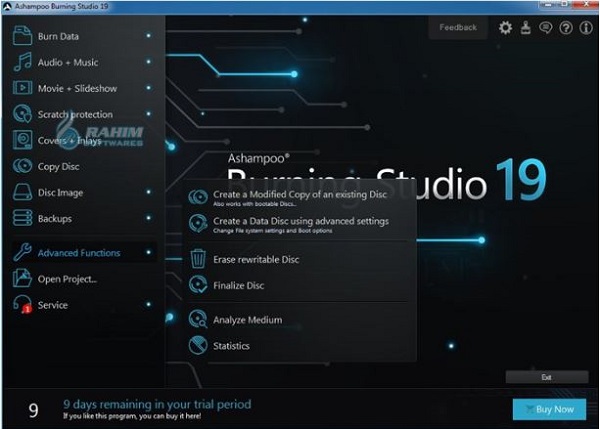Viewport: 600px width, 429px height.
Task: Expand Burn Data submenu via its dot
Action: (x=148, y=36)
